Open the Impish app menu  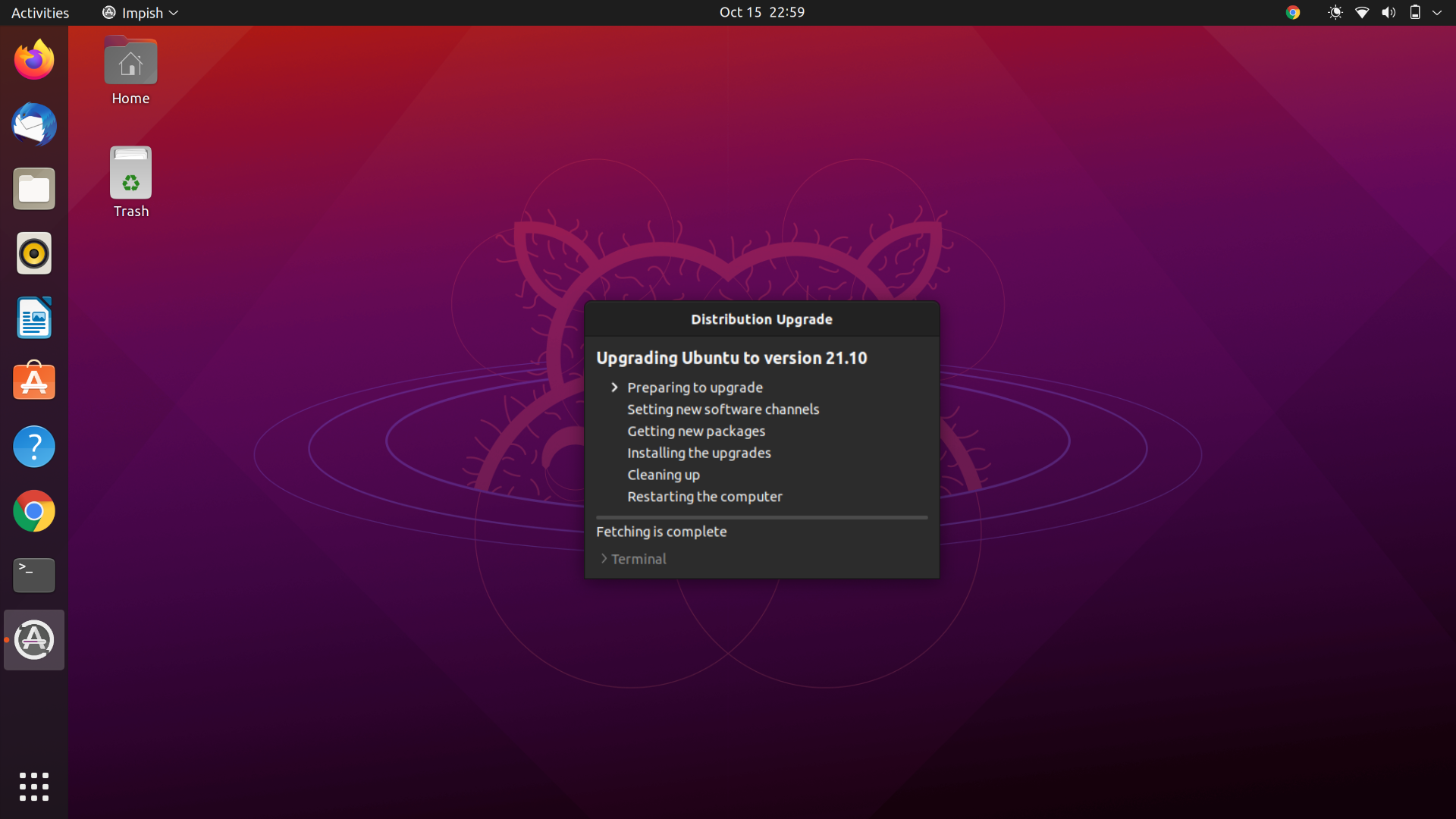tap(140, 12)
